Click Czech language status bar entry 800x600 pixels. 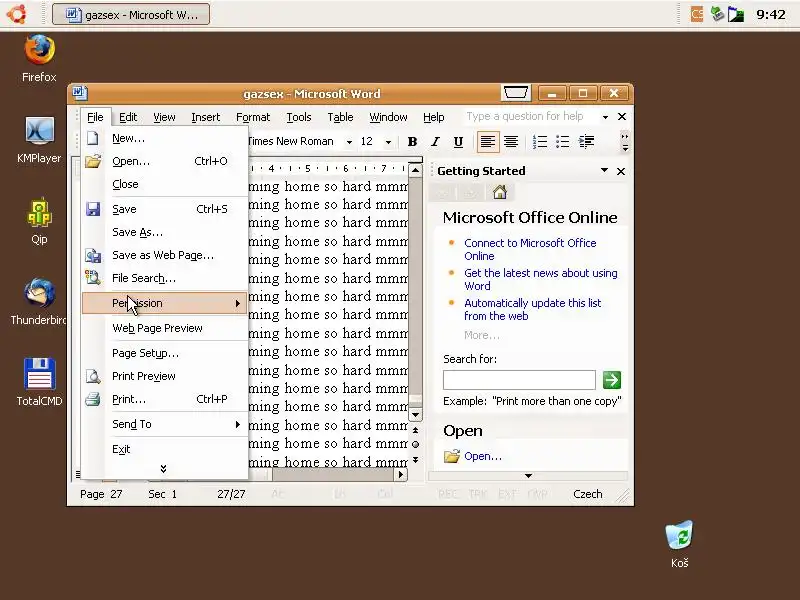coord(588,494)
